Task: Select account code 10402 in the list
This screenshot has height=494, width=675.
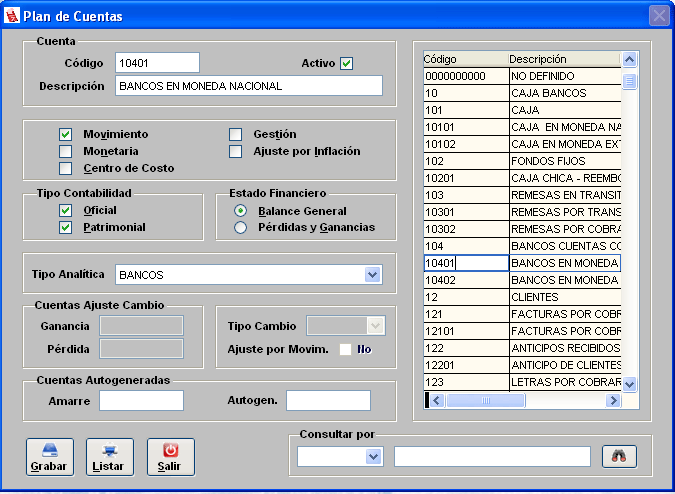Action: 466,280
